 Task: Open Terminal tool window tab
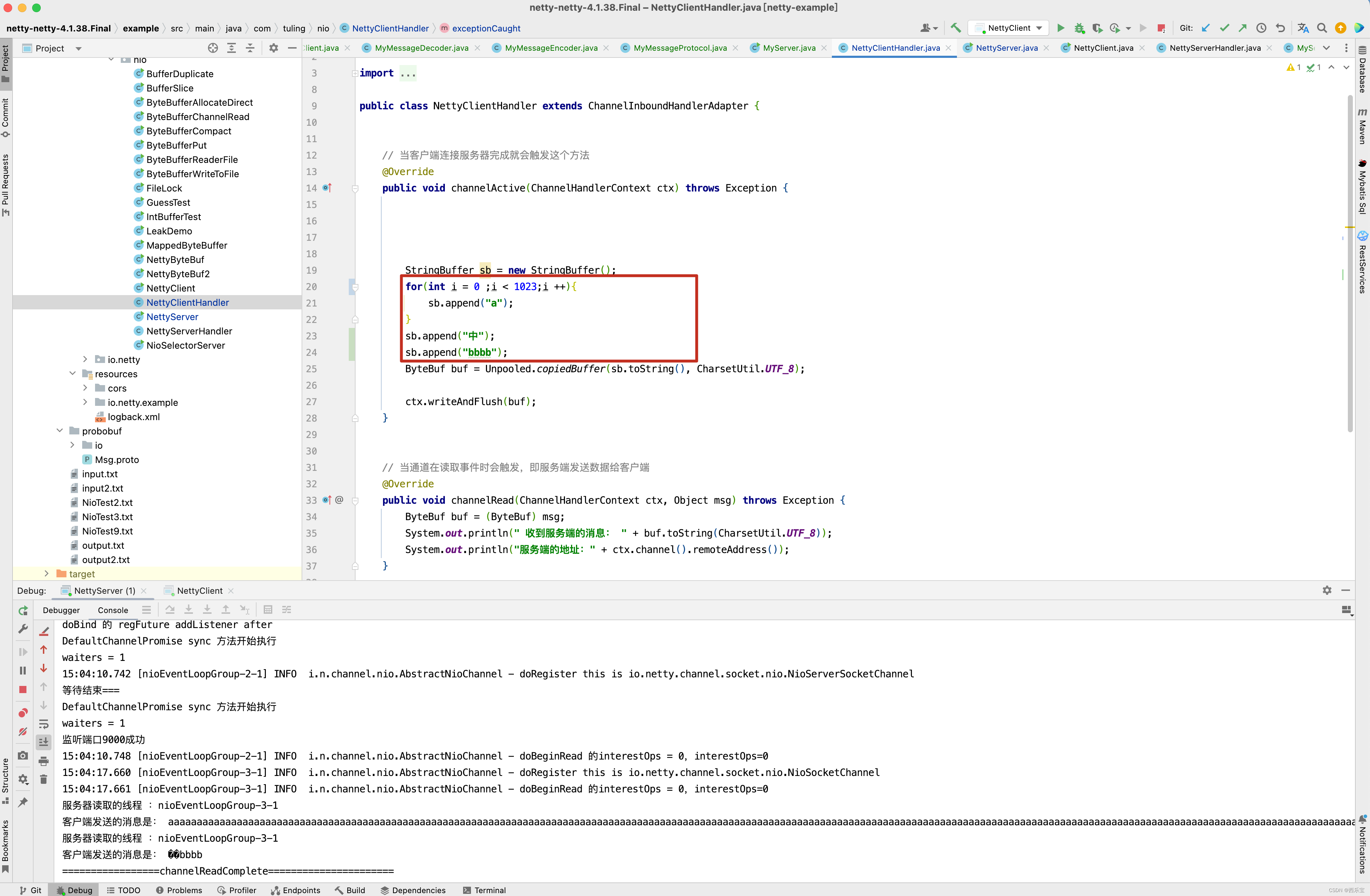tap(484, 890)
